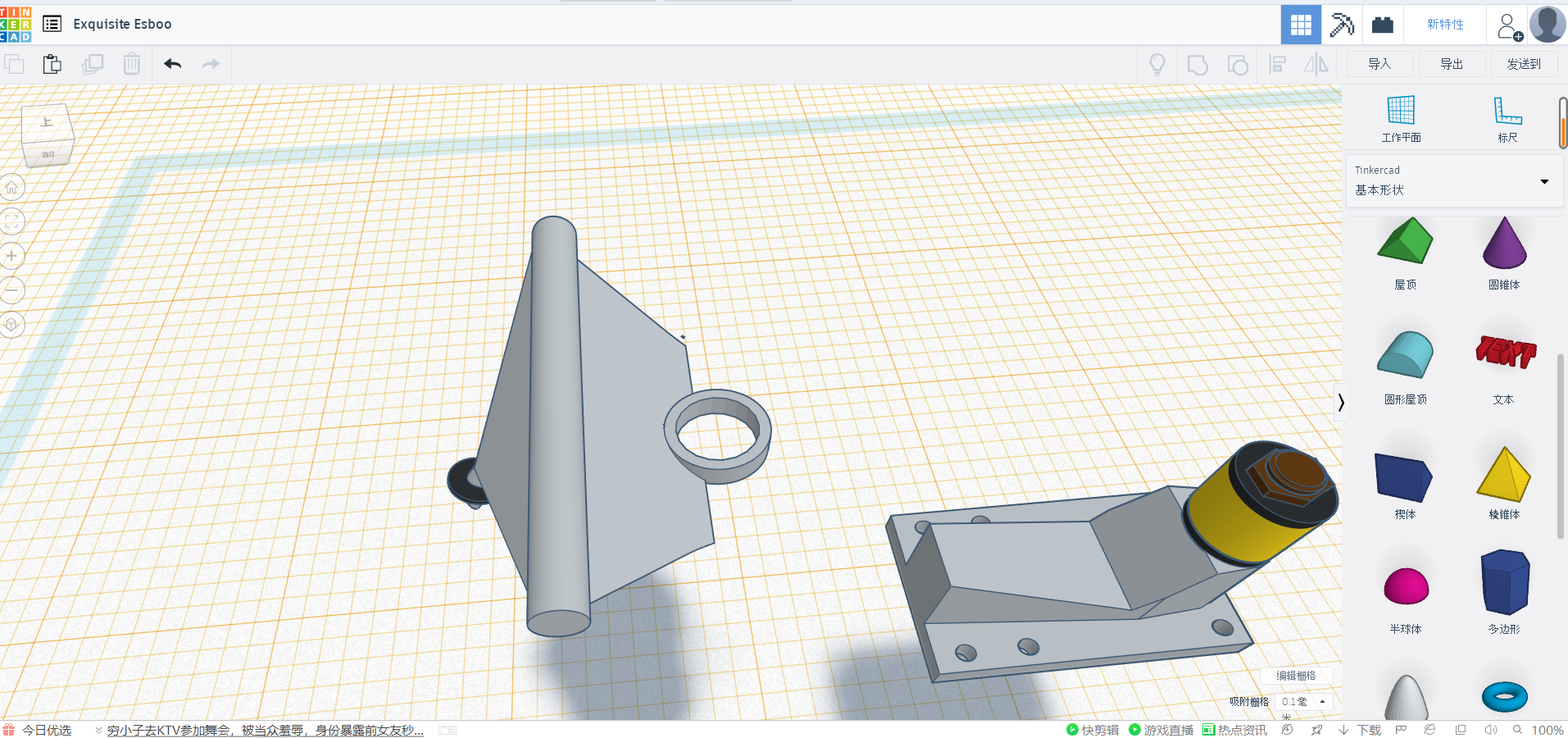Click the home view button
The height and width of the screenshot is (738, 1568).
tap(11, 188)
